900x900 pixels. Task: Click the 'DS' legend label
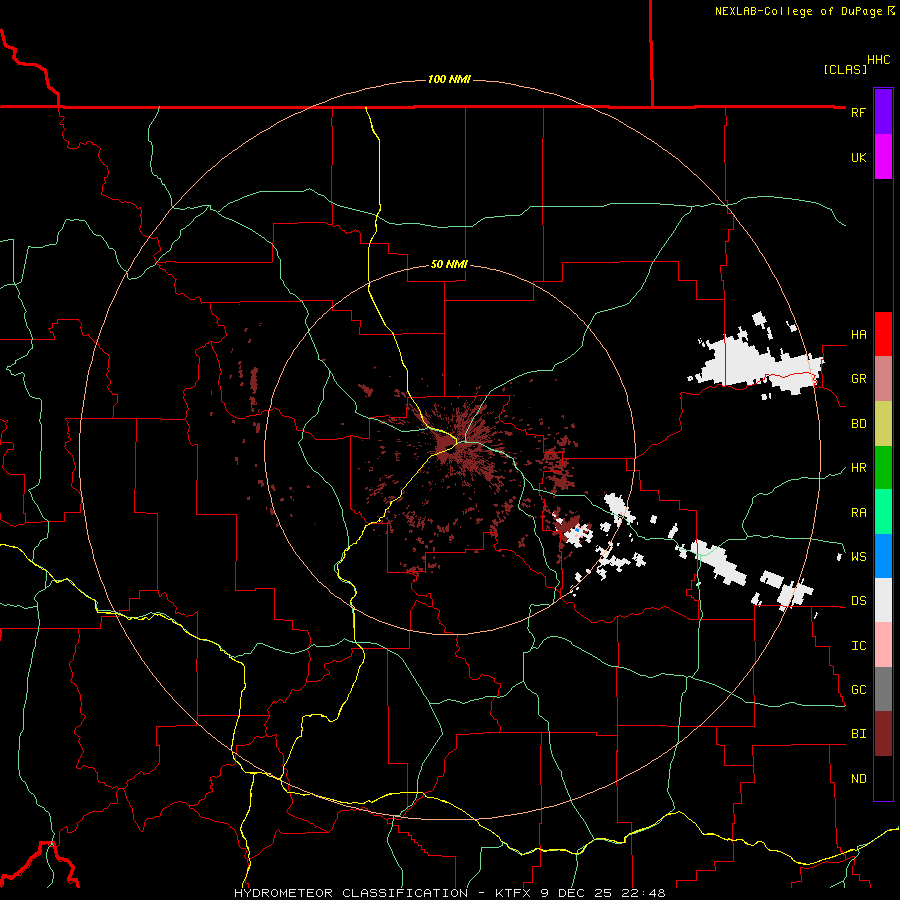pyautogui.click(x=858, y=601)
